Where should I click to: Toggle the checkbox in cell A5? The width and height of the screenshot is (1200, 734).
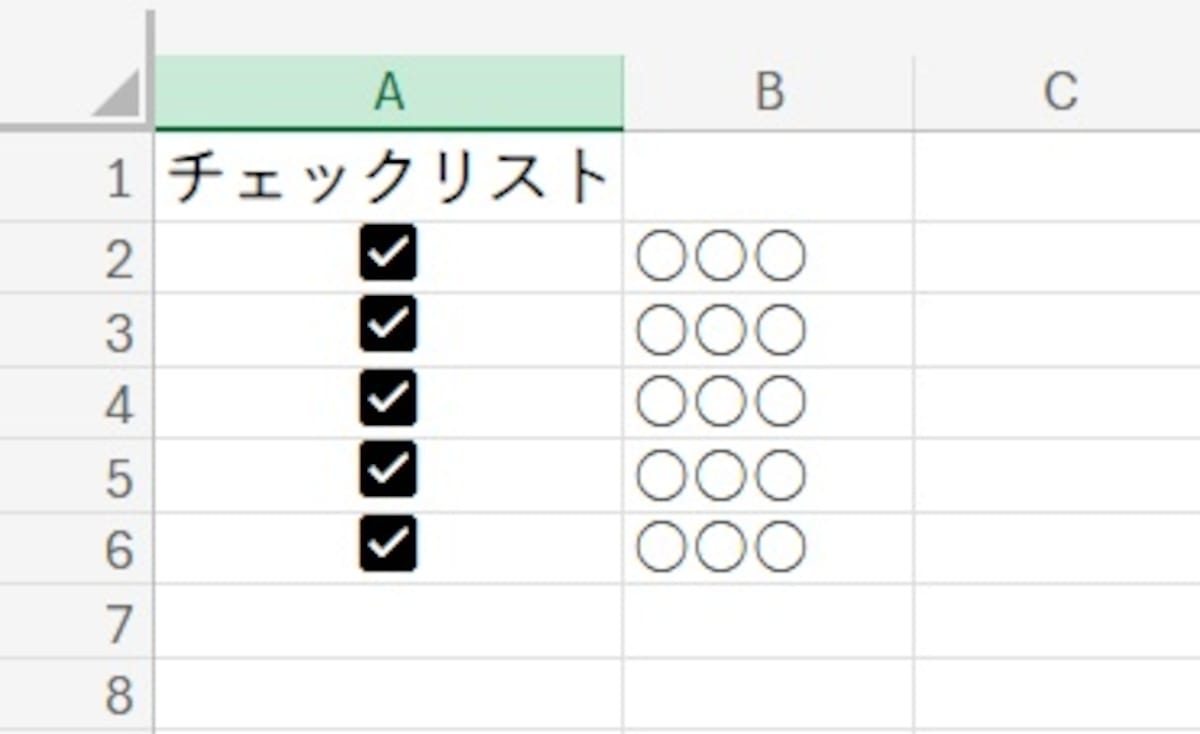pyautogui.click(x=387, y=468)
